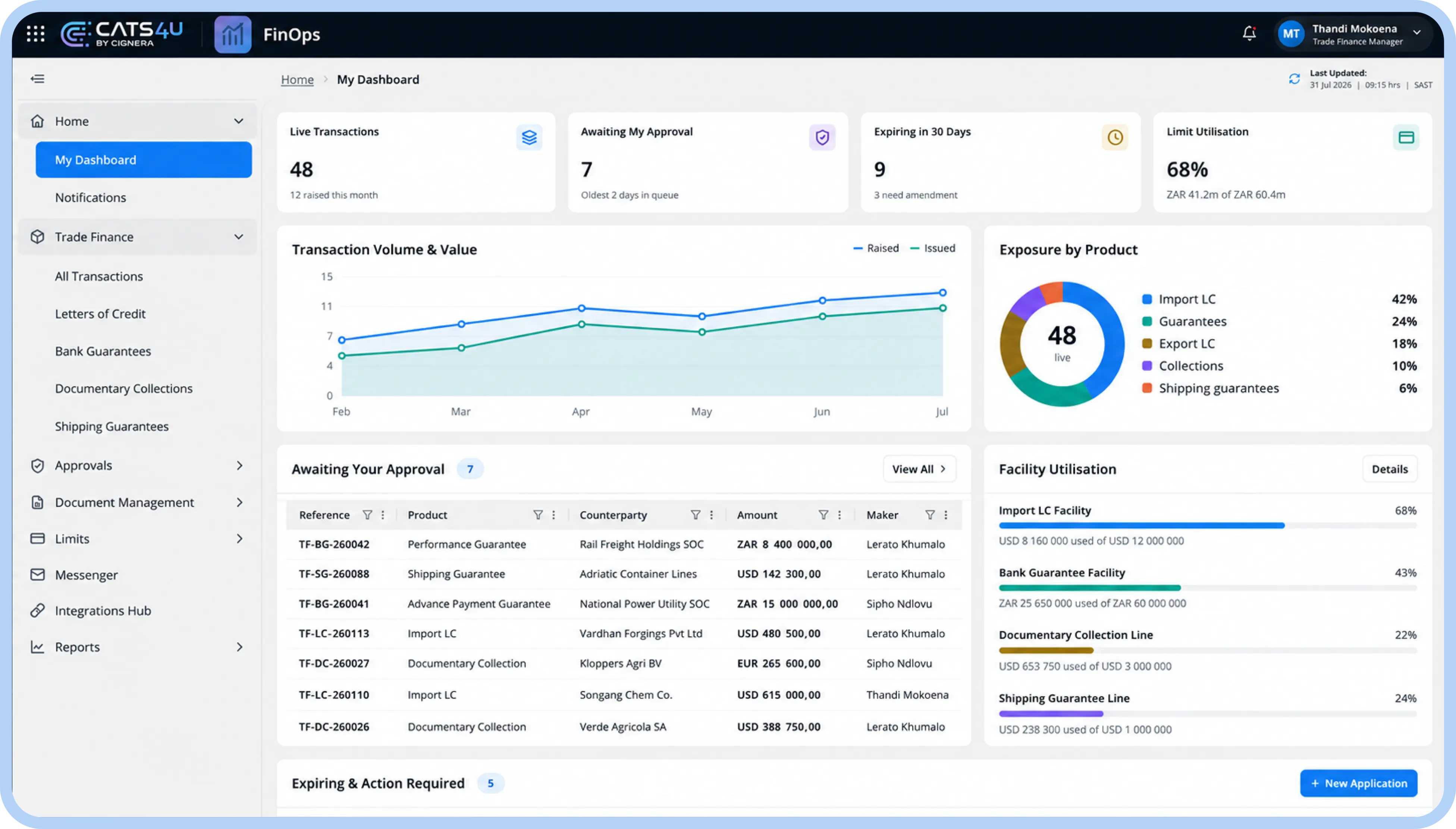This screenshot has width=1456, height=829.
Task: Click the Awaiting My Approval shield icon
Action: tap(822, 137)
